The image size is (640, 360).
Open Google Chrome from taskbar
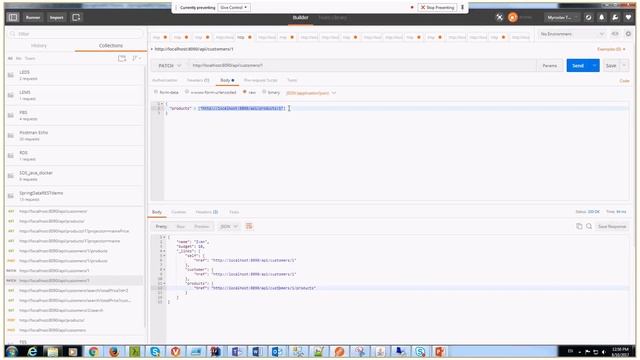tap(93, 351)
